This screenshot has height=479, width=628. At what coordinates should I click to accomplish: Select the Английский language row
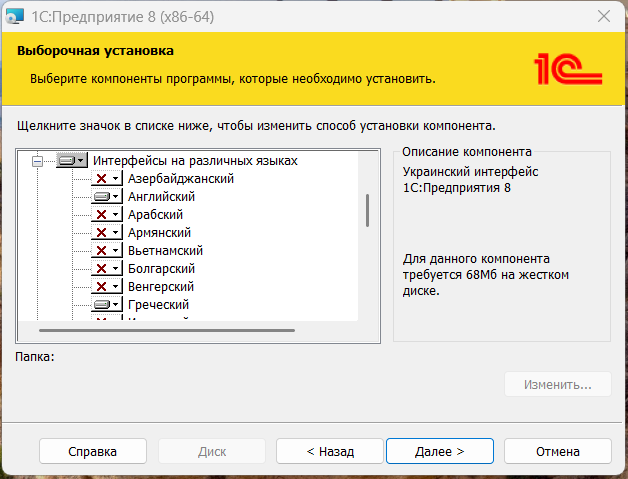(161, 197)
